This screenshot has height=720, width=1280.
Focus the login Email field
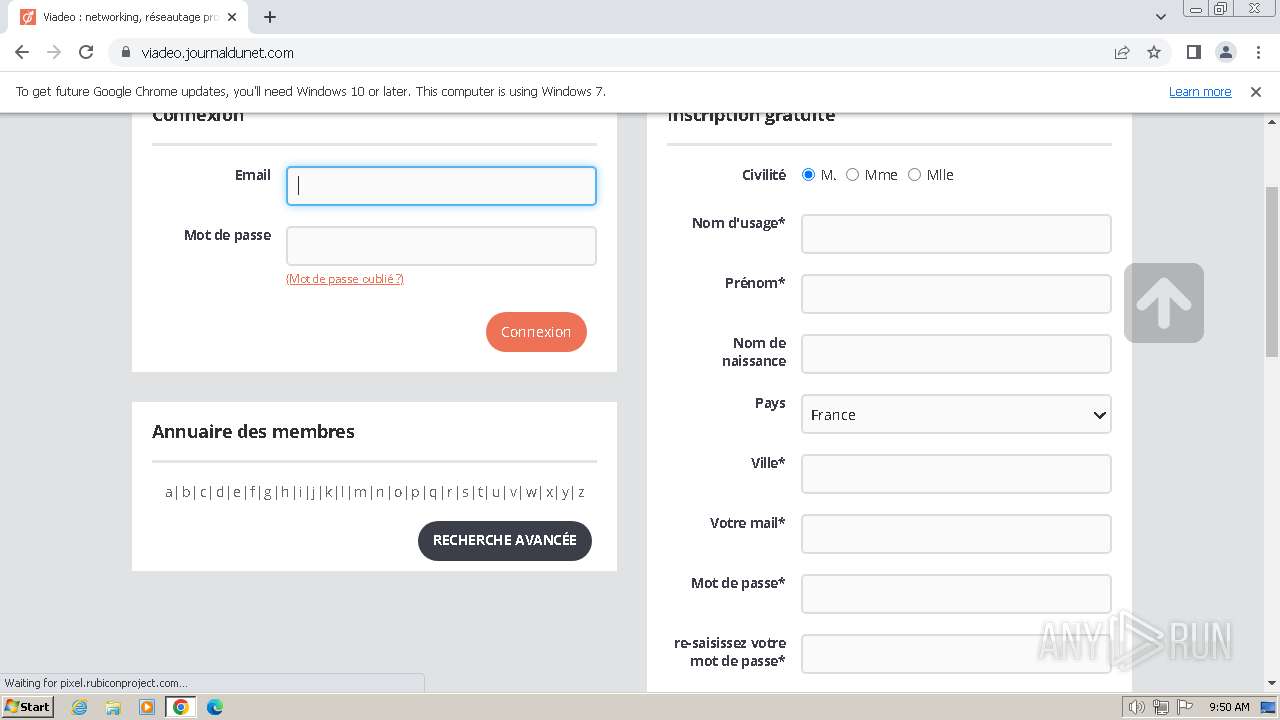(x=441, y=186)
